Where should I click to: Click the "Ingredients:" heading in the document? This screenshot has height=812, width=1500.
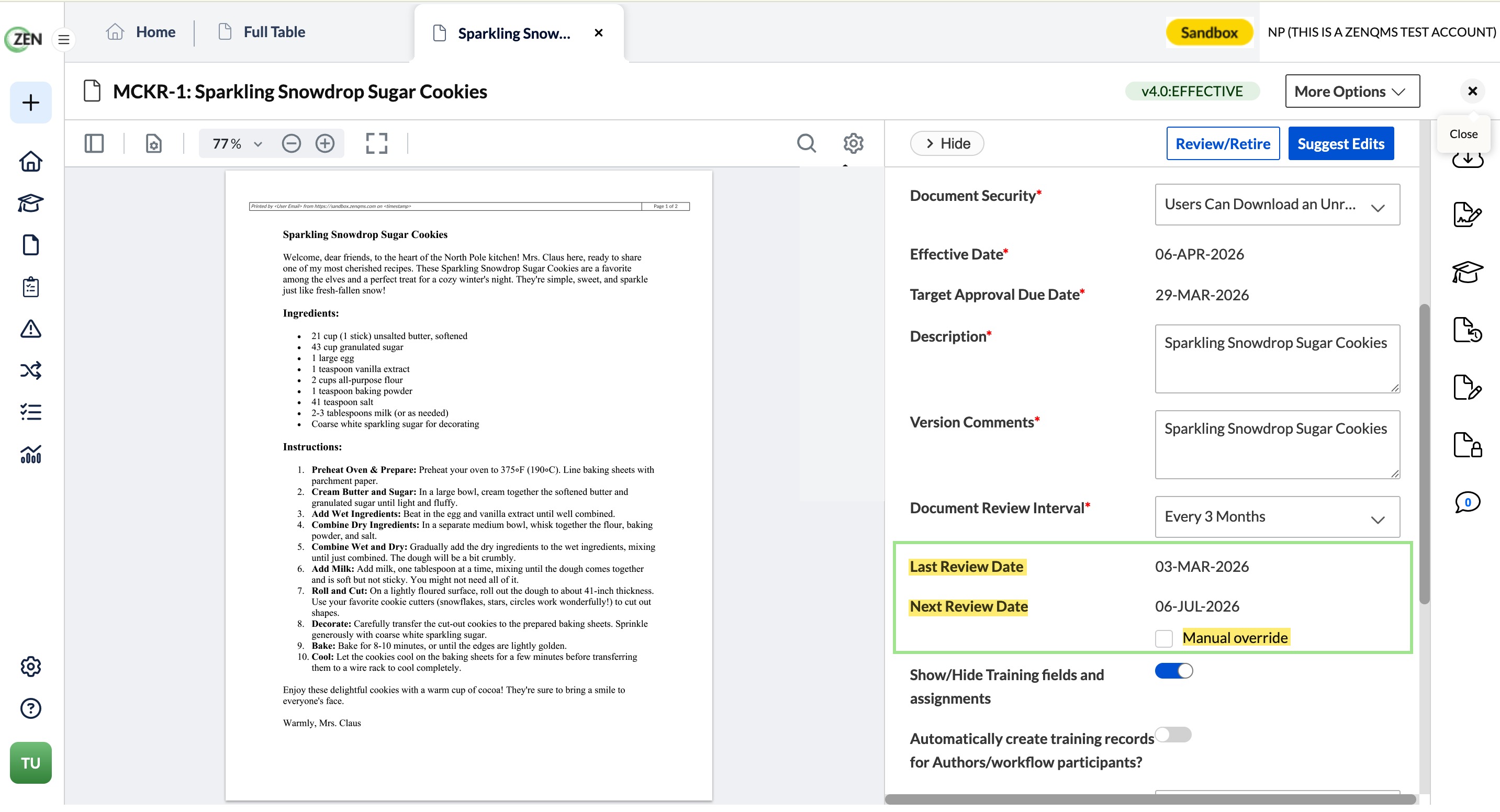[x=310, y=314]
